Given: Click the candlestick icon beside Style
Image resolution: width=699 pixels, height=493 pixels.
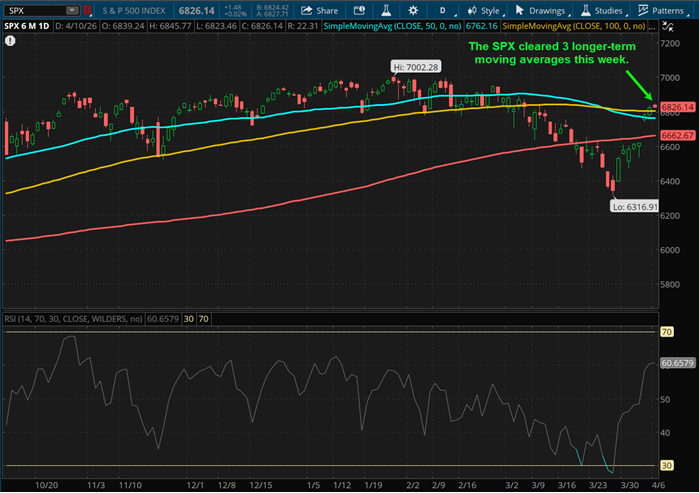Looking at the screenshot, I should [x=472, y=11].
